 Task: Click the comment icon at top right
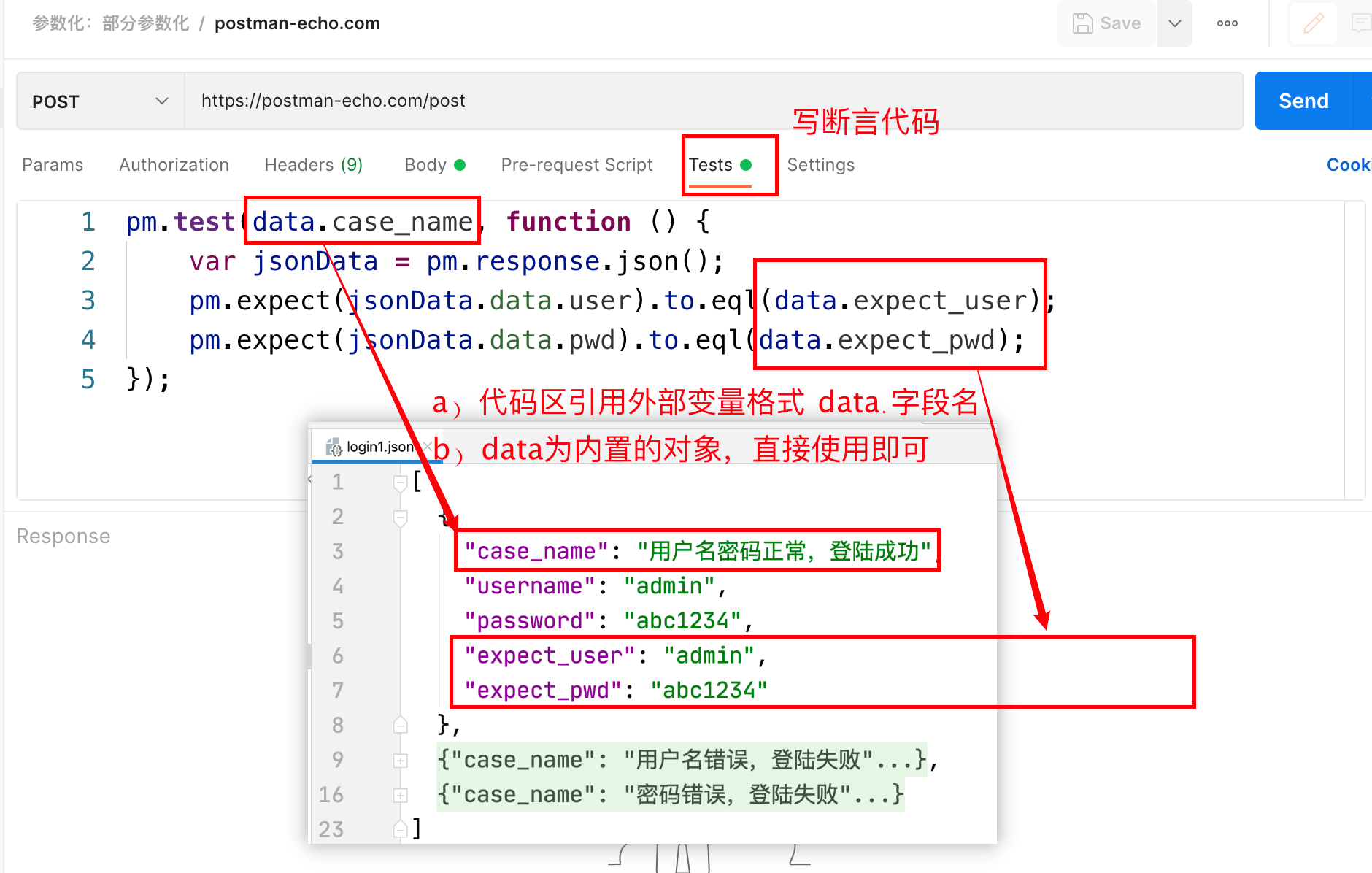(1361, 23)
